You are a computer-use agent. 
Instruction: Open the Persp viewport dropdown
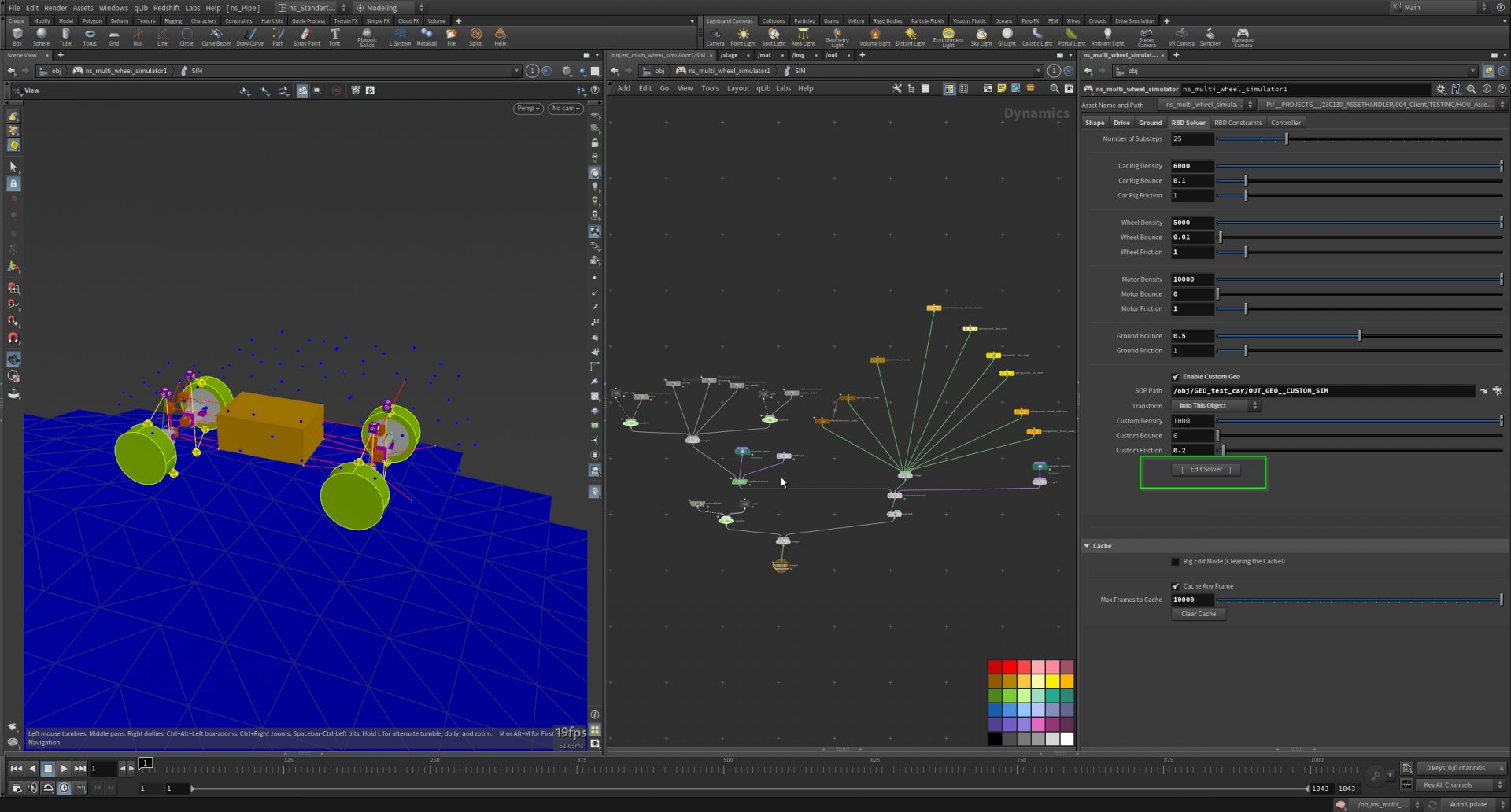(527, 109)
